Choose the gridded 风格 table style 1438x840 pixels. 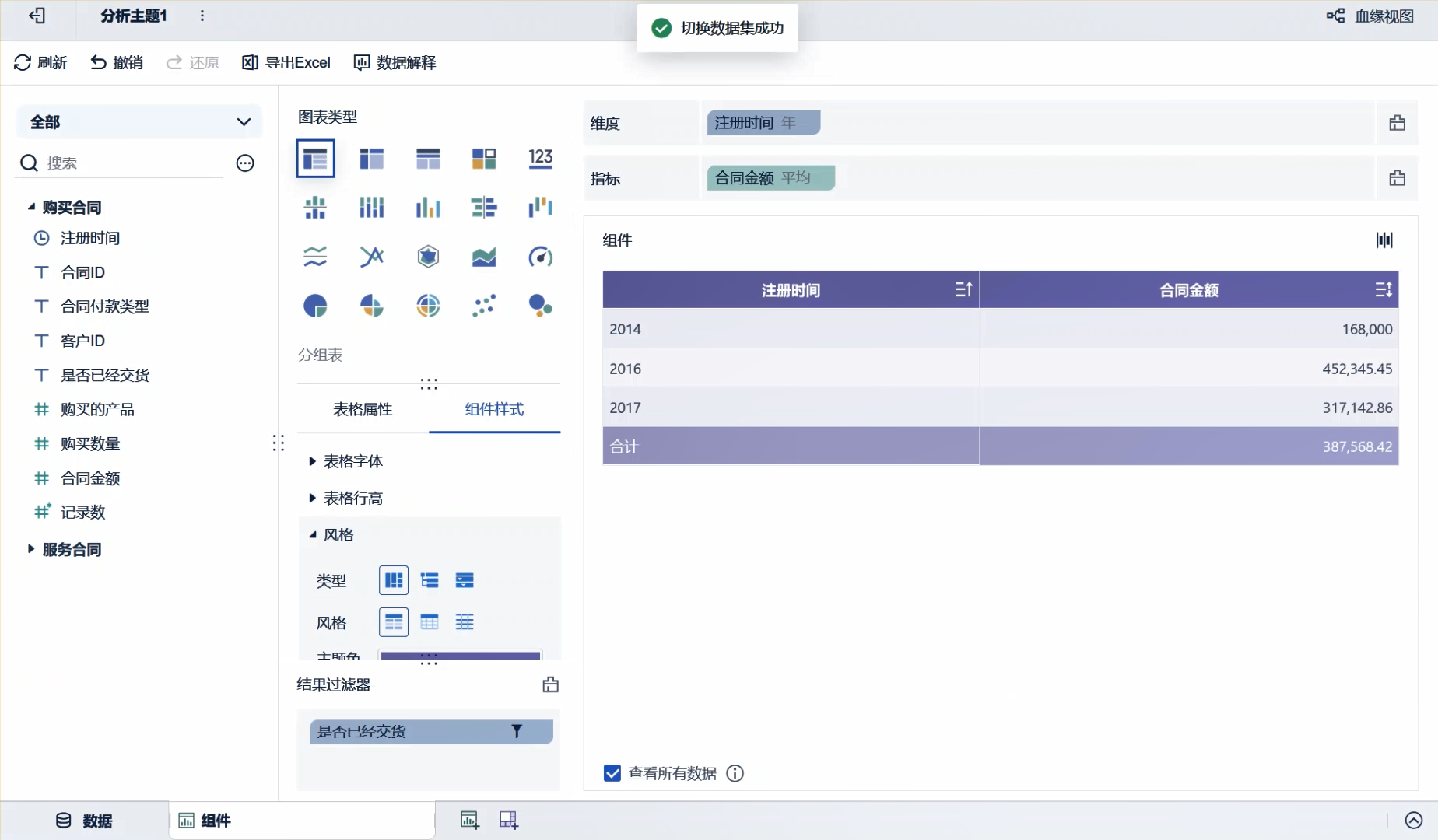click(x=430, y=622)
